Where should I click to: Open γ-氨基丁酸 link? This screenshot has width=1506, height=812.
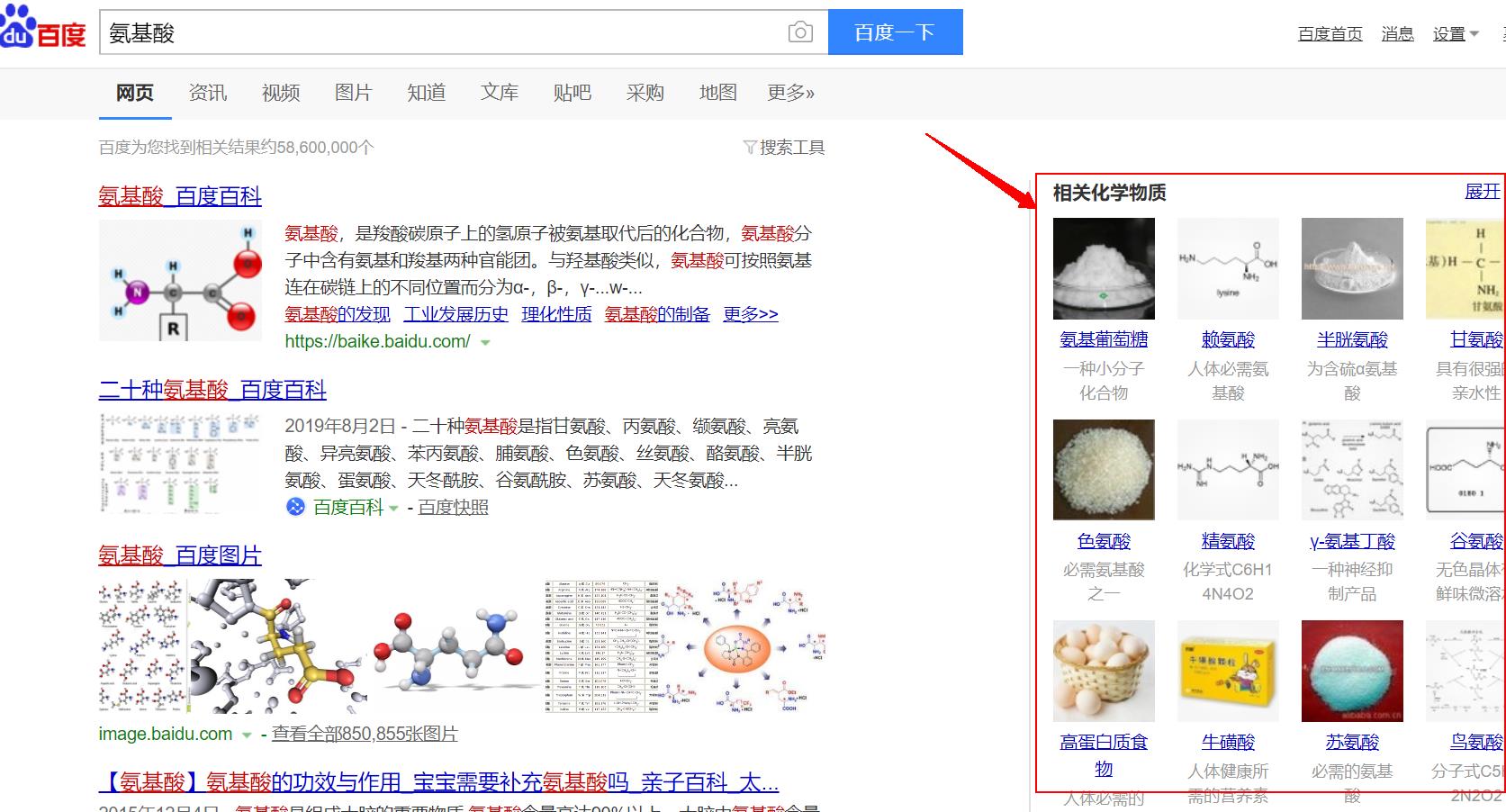click(1352, 542)
